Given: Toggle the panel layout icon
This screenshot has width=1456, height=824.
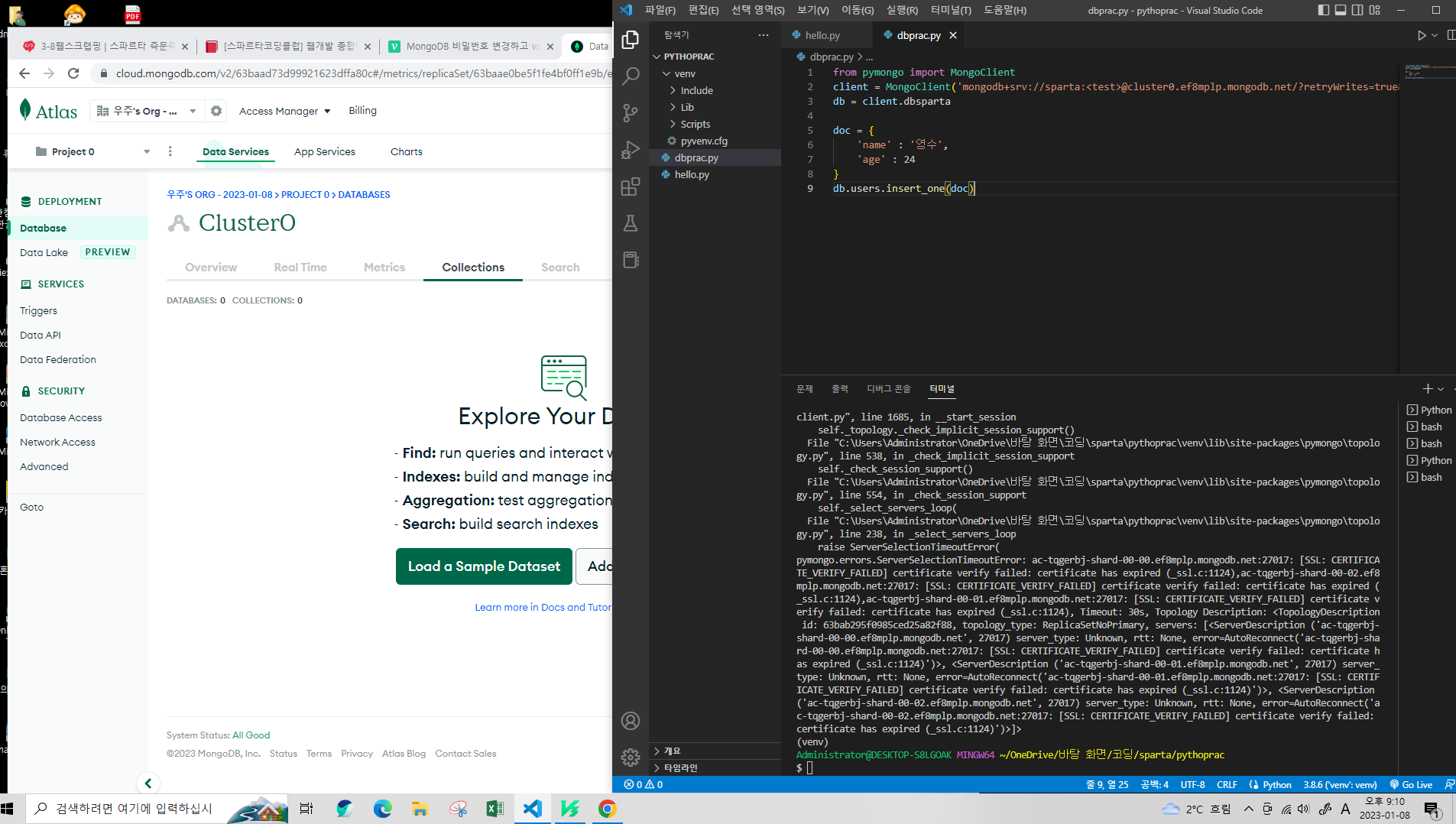Looking at the screenshot, I should tap(1341, 10).
